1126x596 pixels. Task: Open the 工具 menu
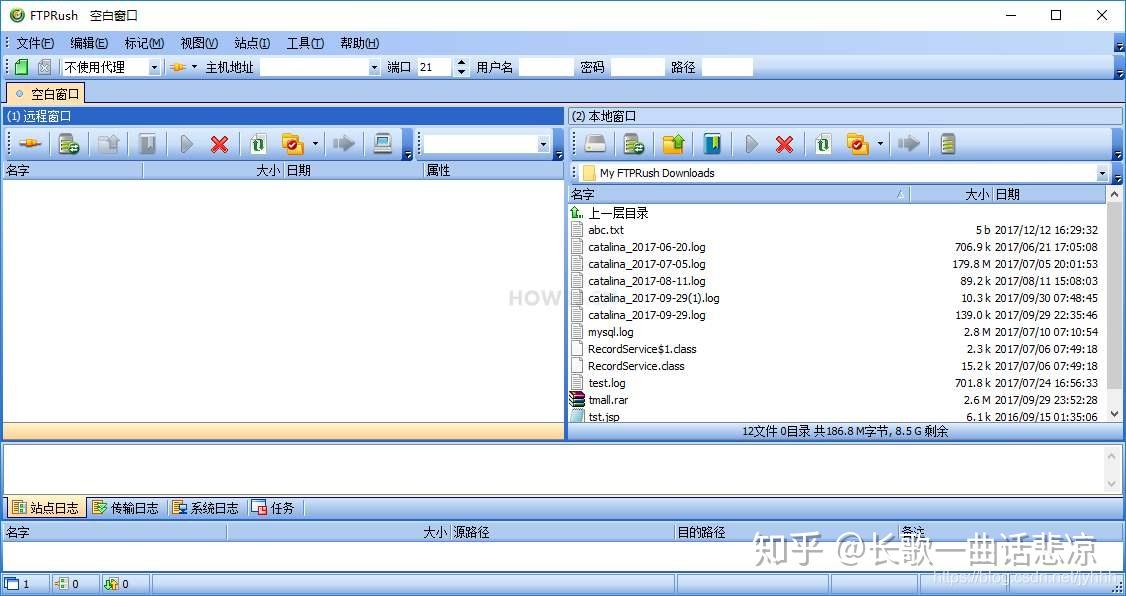[x=304, y=43]
